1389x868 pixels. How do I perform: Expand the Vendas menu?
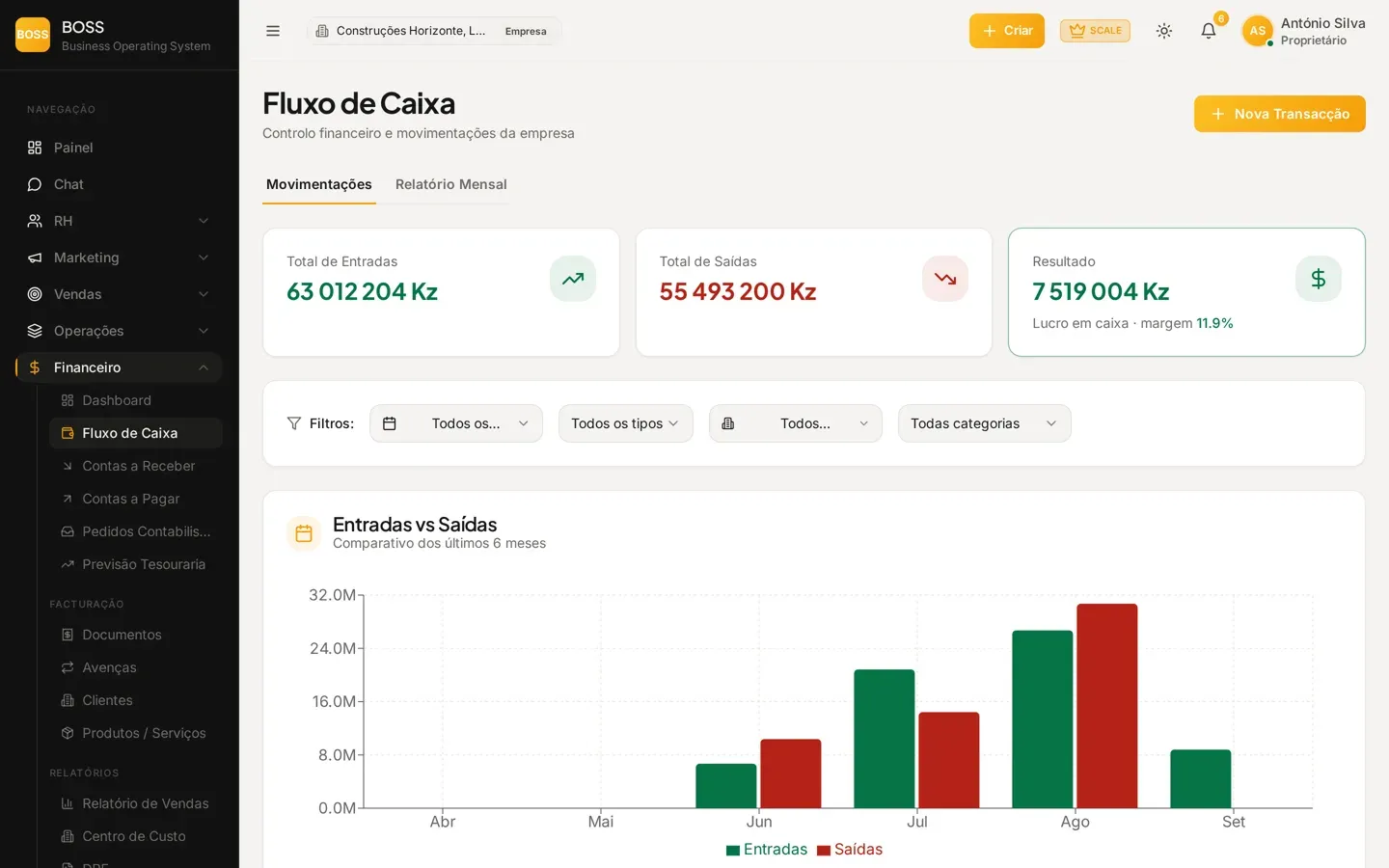[x=120, y=294]
